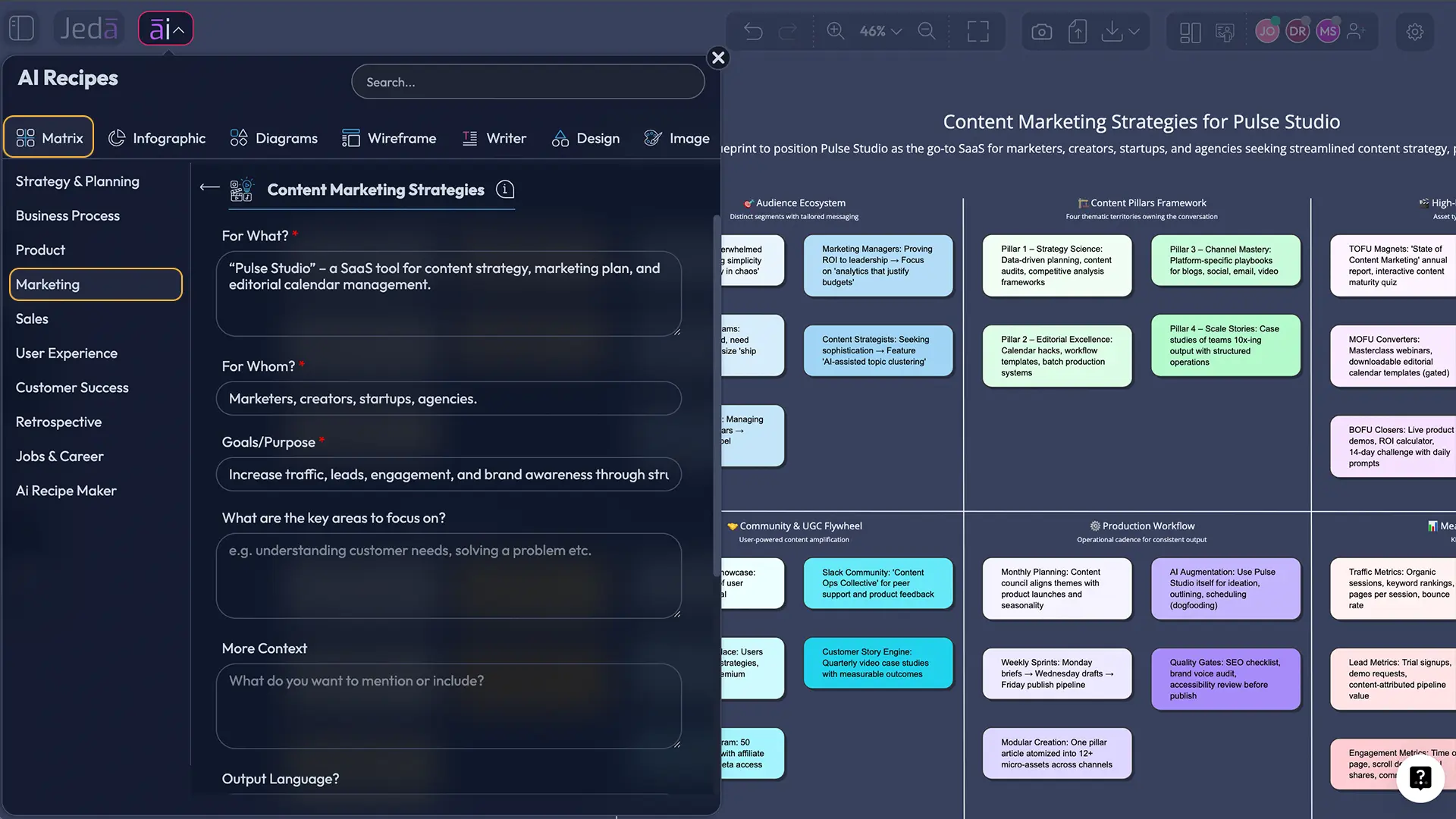Click the Goals/Purpose input field
Image resolution: width=1456 pixels, height=819 pixels.
[448, 475]
